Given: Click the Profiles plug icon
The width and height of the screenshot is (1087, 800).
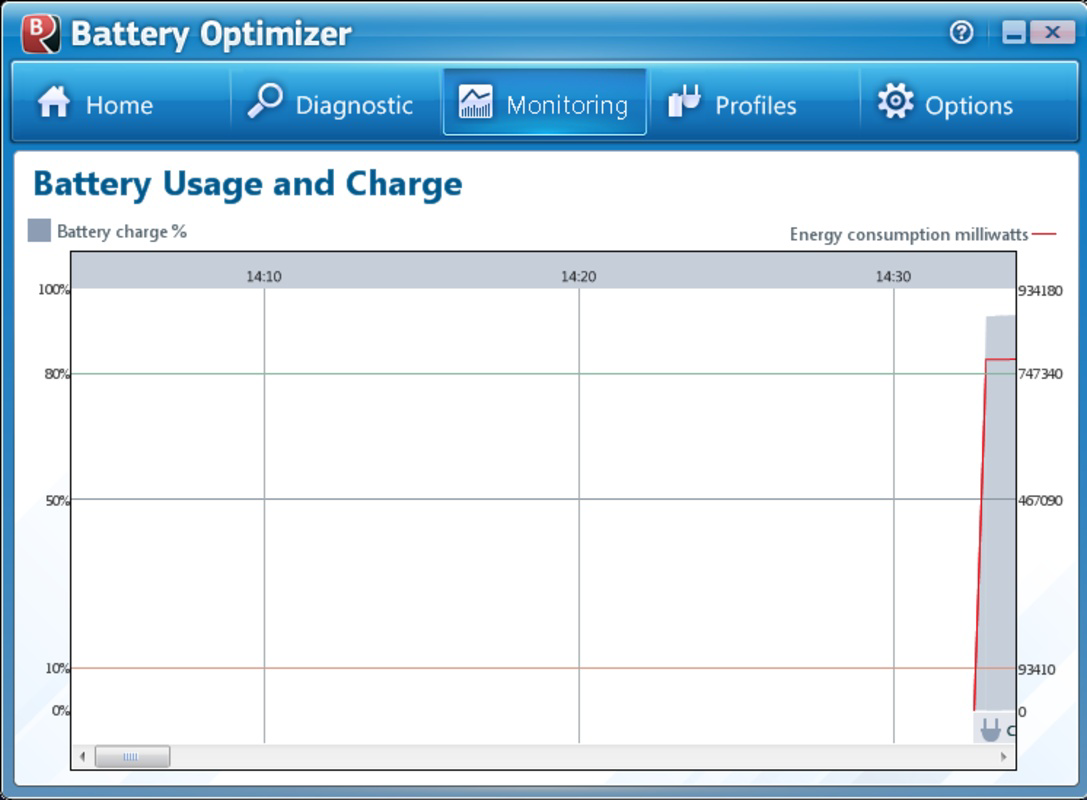Looking at the screenshot, I should 684,101.
